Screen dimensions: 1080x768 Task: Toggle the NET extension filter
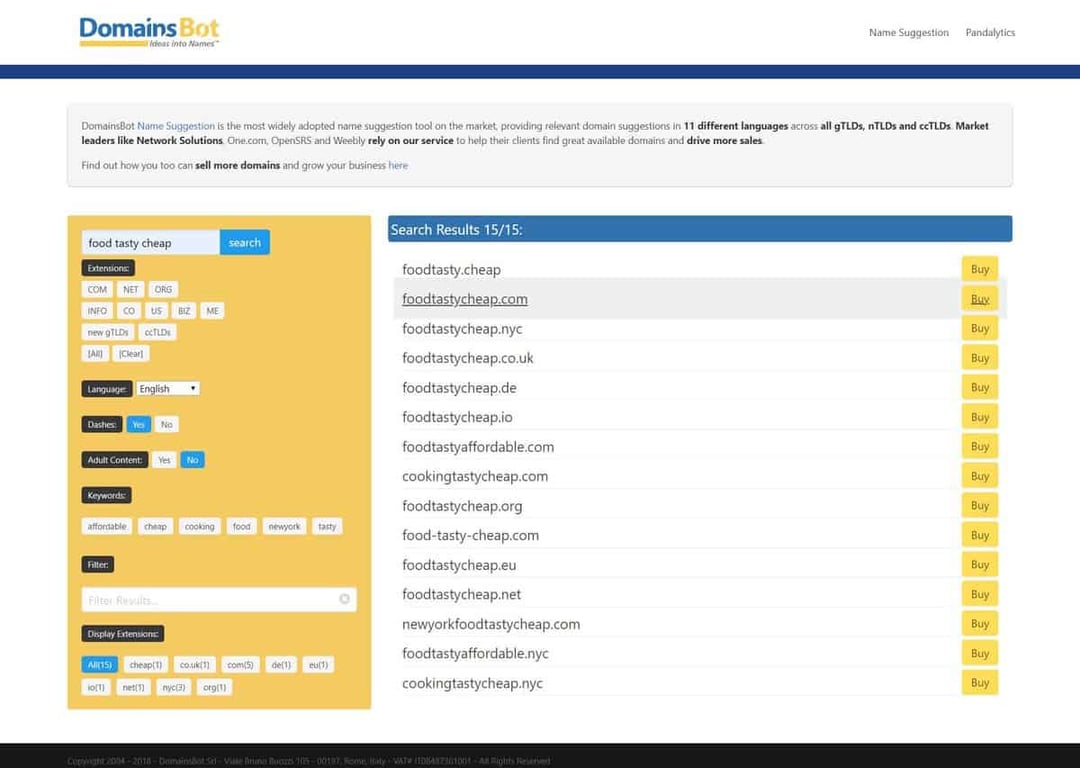click(130, 289)
